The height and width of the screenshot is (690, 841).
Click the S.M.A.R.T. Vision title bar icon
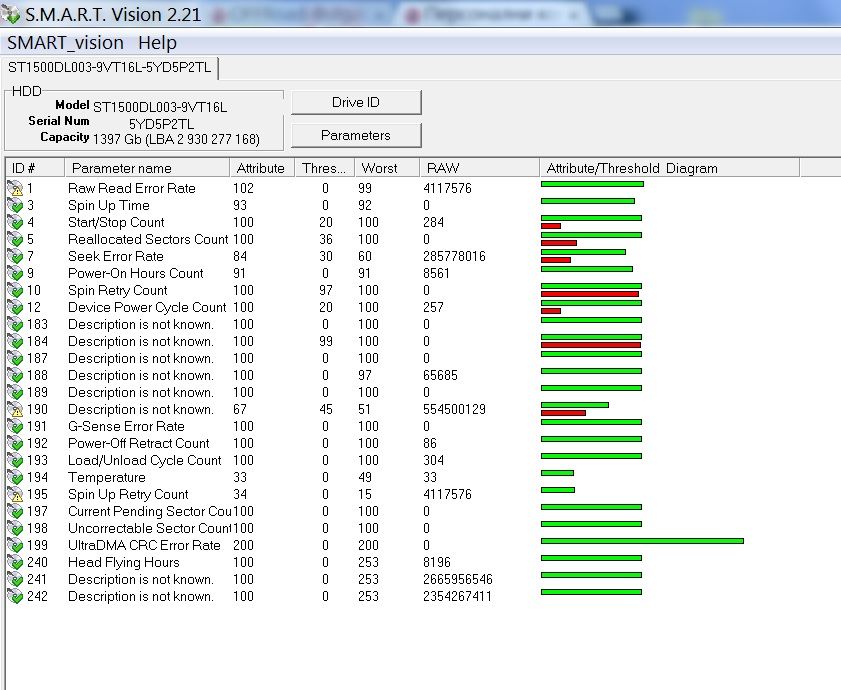coord(10,14)
